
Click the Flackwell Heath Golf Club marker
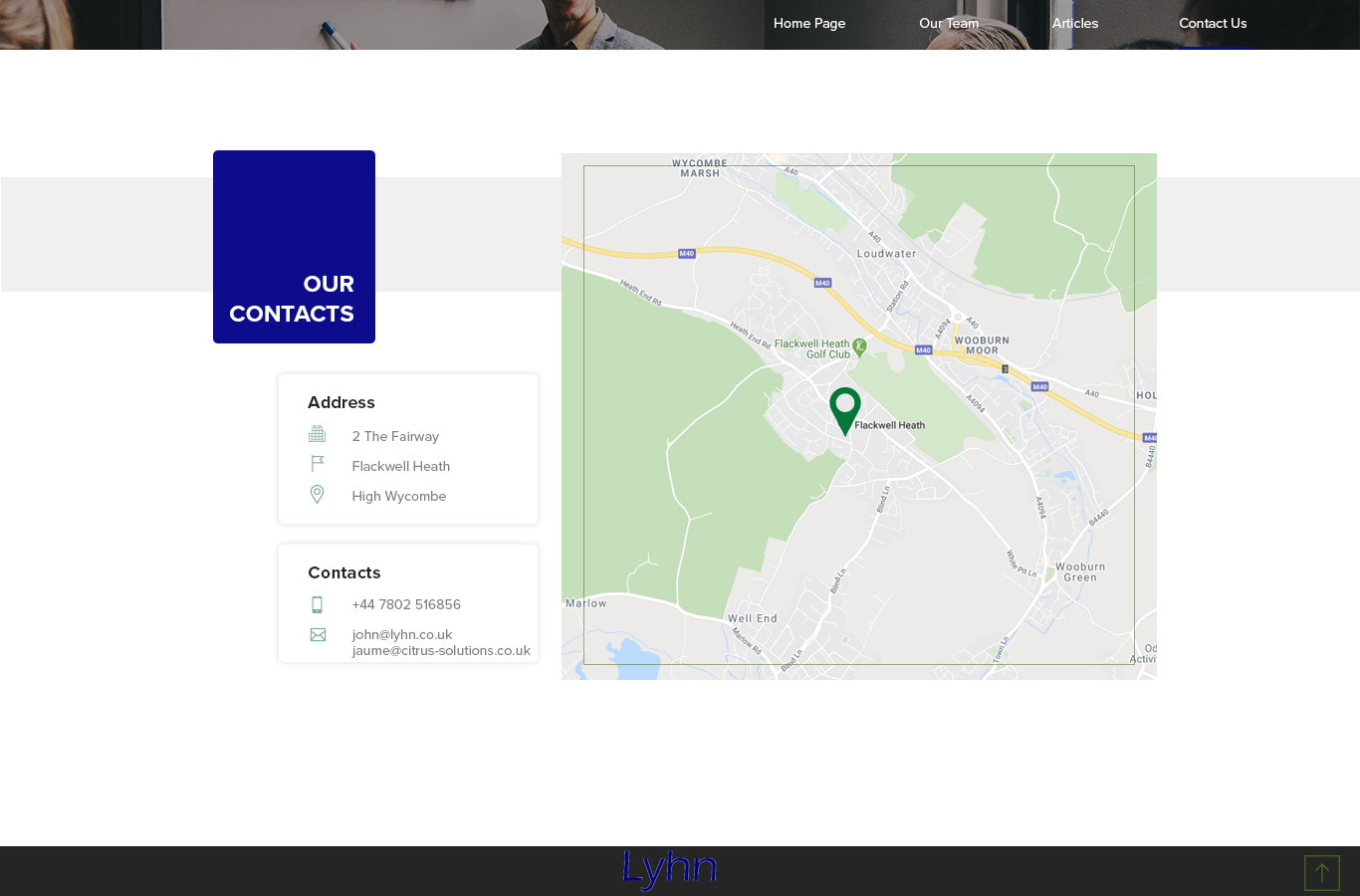(x=859, y=346)
